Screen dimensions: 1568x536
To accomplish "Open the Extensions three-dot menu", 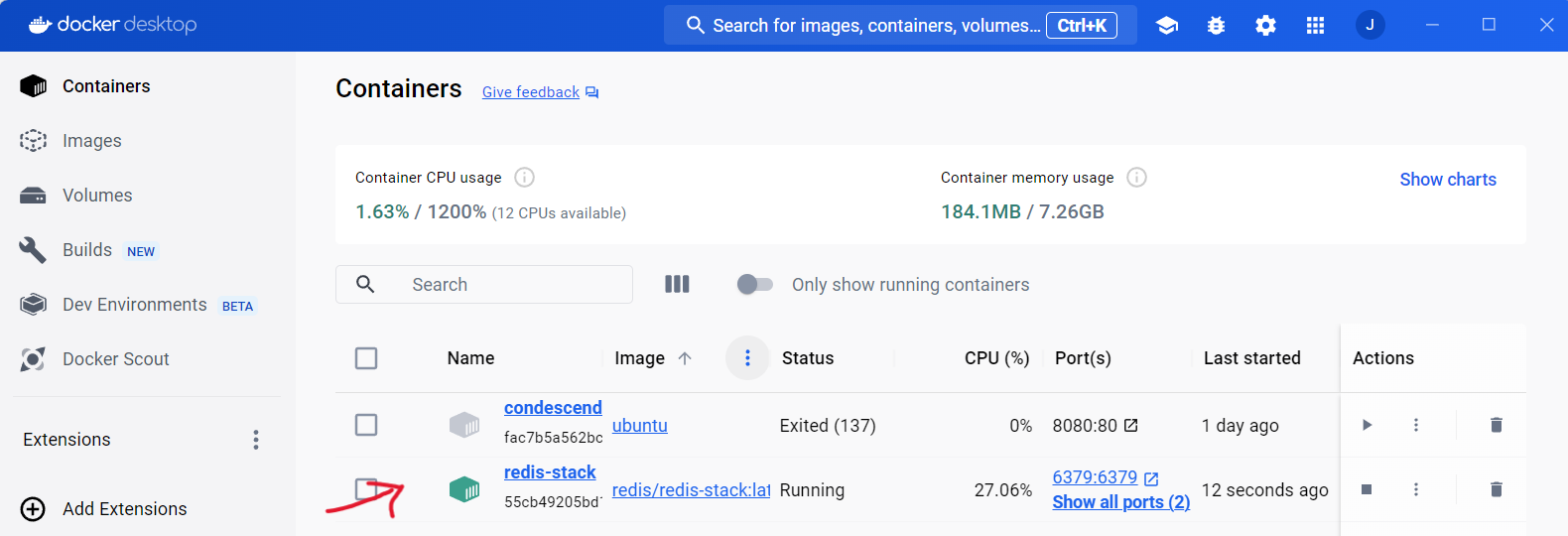I will 256,440.
